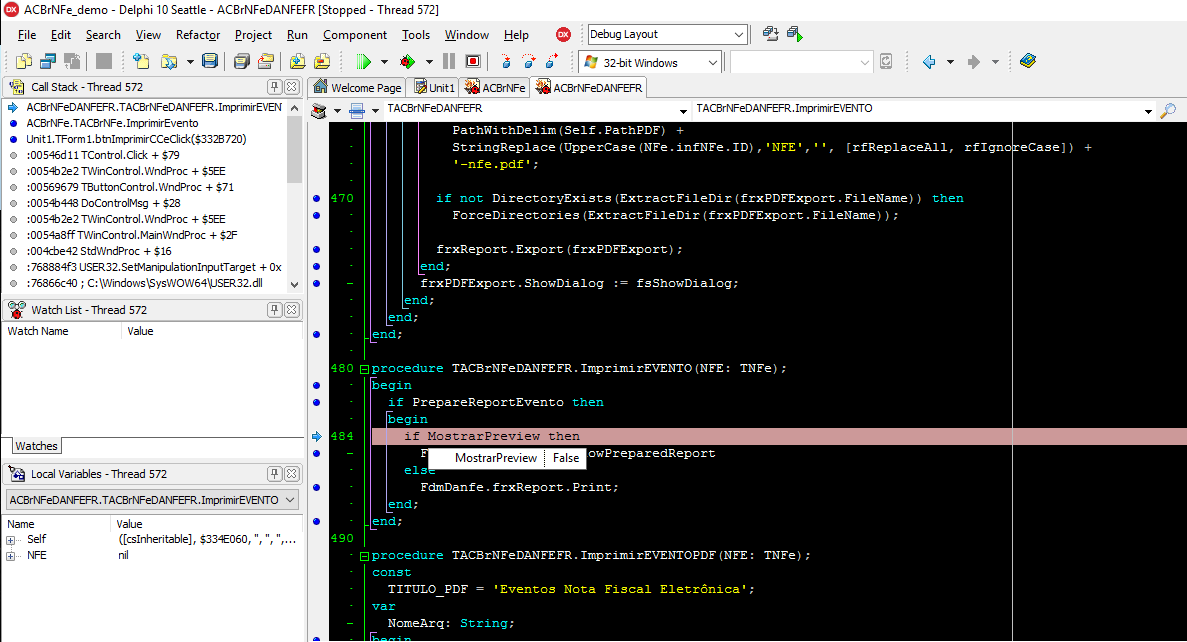Click the magnifier search icon in editor
Viewport: 1187px width, 642px height.
pos(1168,111)
